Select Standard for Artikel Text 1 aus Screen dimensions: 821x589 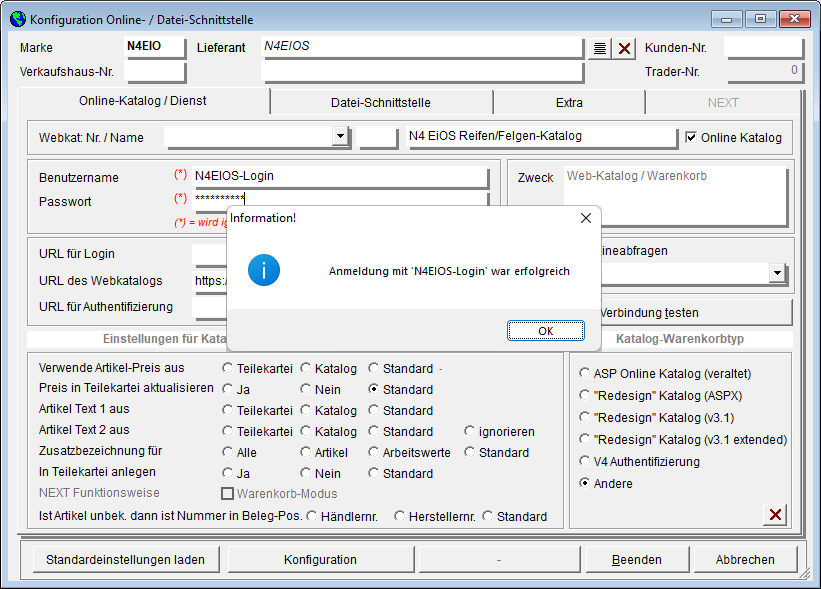click(x=373, y=410)
